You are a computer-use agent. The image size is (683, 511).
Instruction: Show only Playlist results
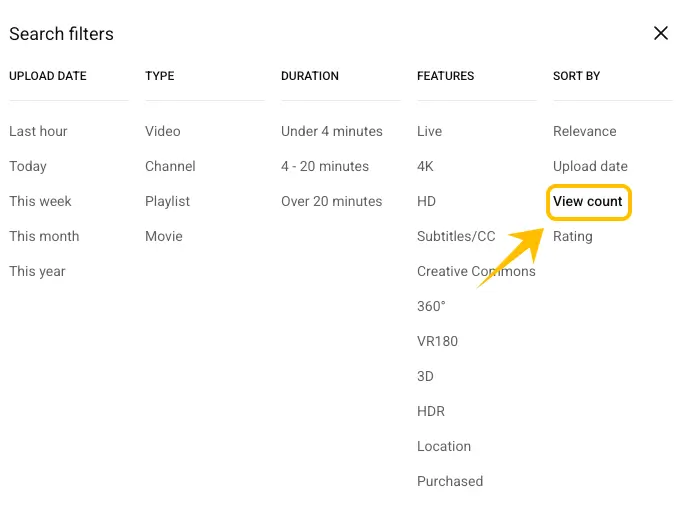click(167, 201)
